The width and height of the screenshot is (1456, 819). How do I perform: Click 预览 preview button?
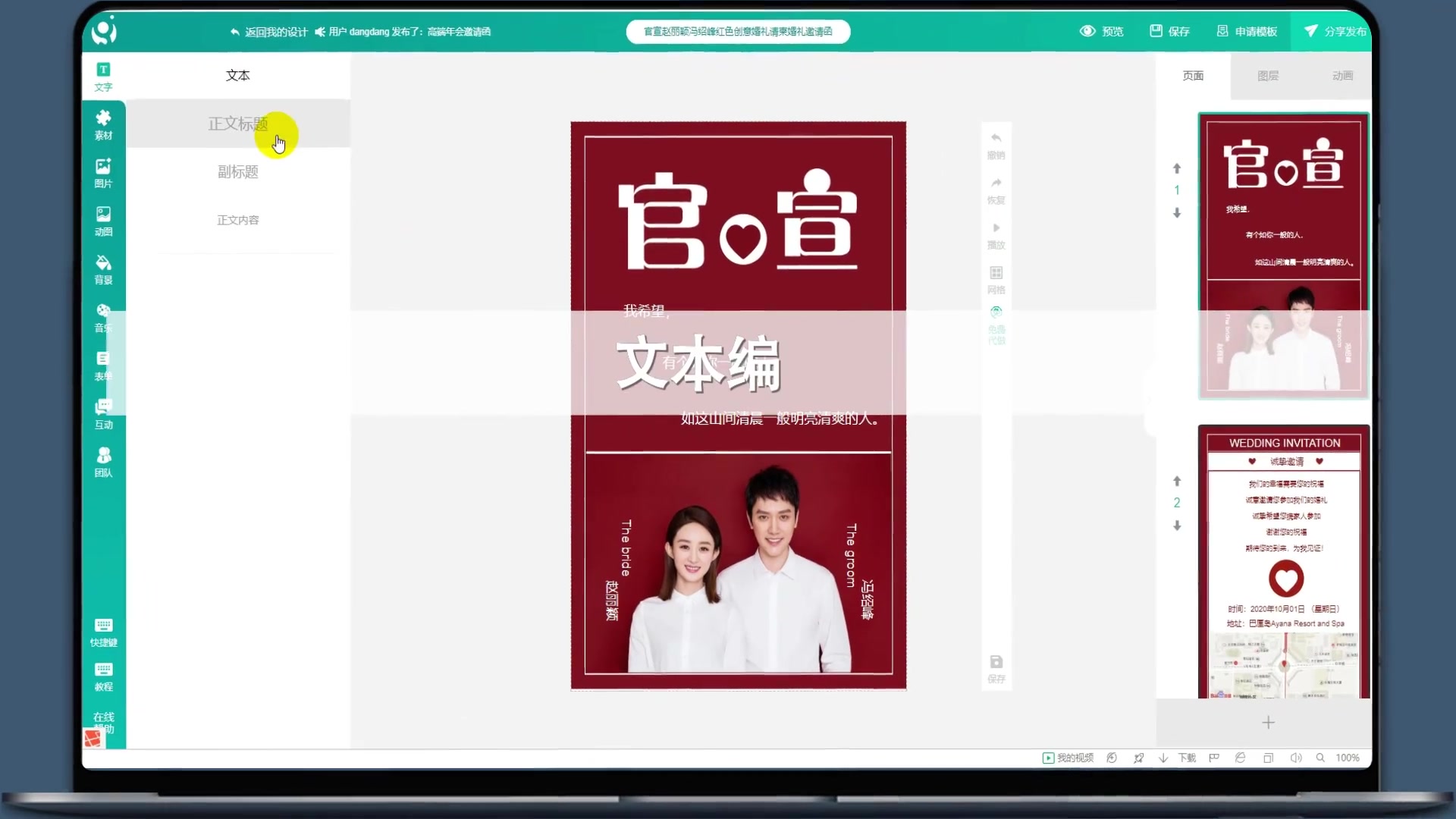1101,31
